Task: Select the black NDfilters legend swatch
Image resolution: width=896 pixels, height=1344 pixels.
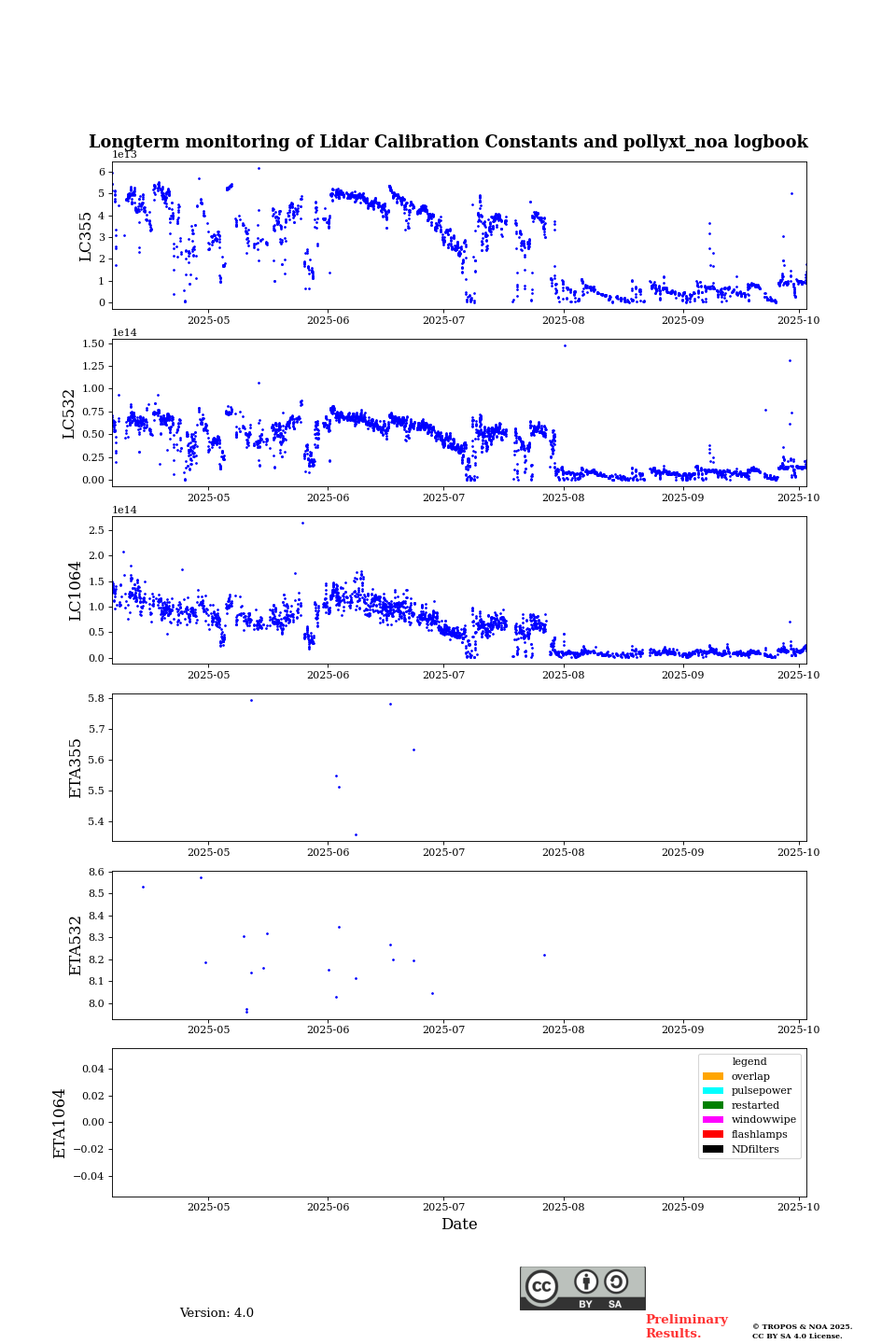Action: (712, 1149)
